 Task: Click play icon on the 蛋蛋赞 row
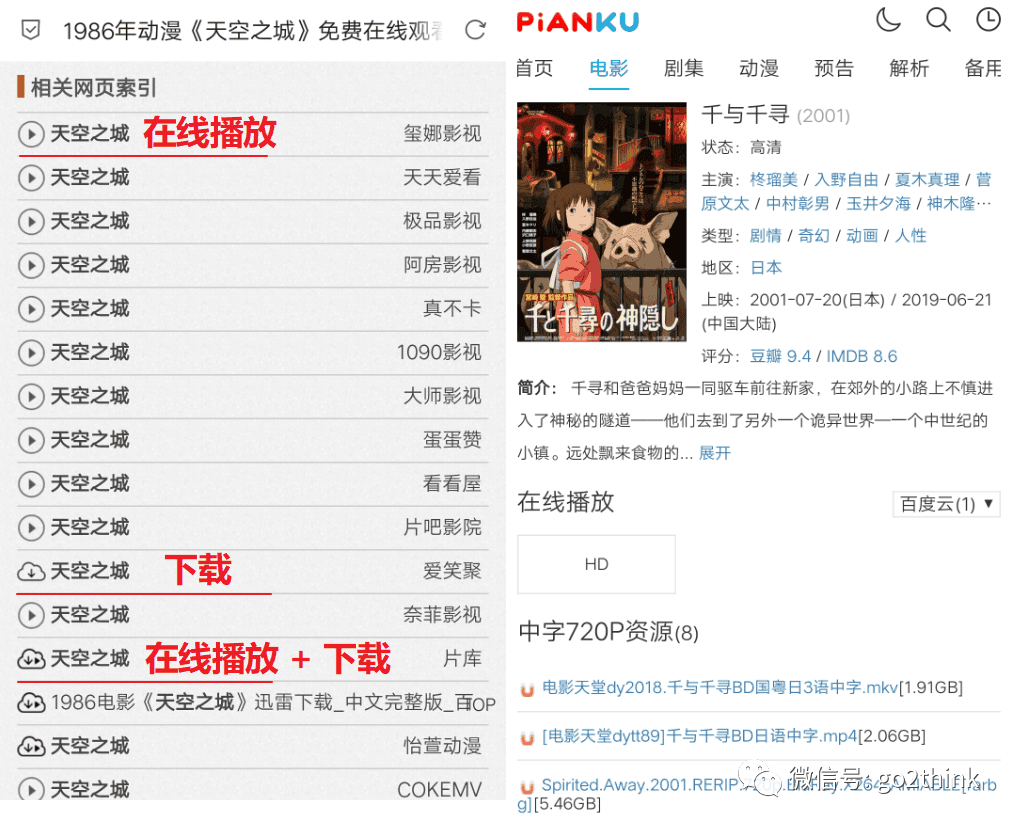point(31,440)
